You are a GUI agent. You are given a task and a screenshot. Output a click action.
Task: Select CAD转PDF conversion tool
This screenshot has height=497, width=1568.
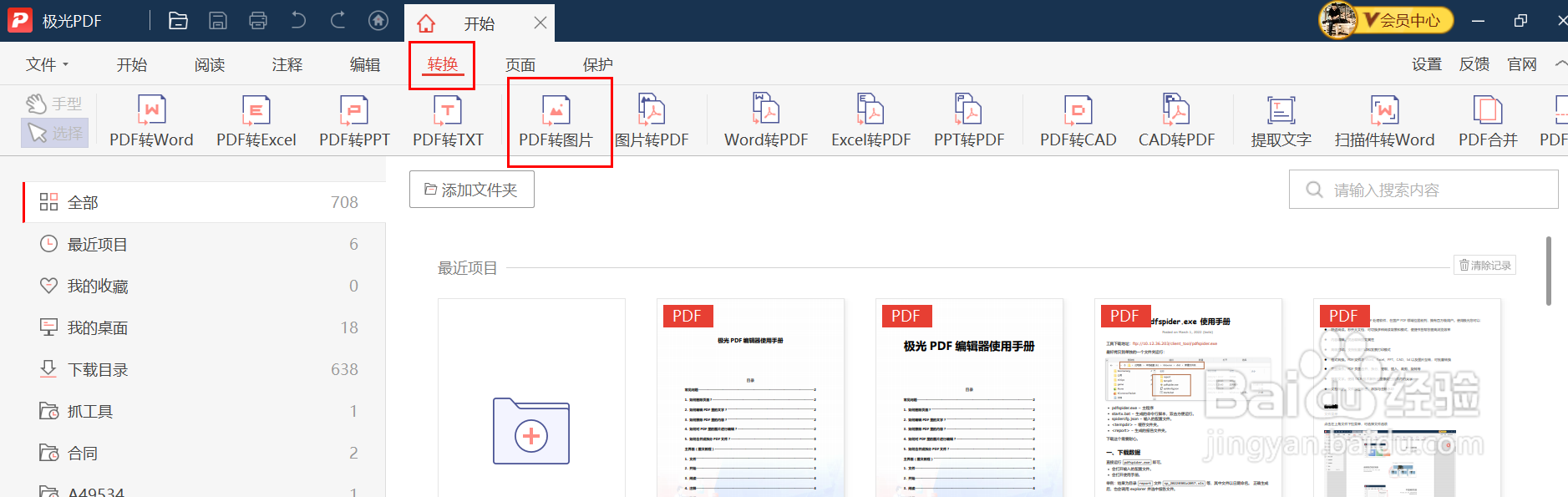coord(1176,122)
